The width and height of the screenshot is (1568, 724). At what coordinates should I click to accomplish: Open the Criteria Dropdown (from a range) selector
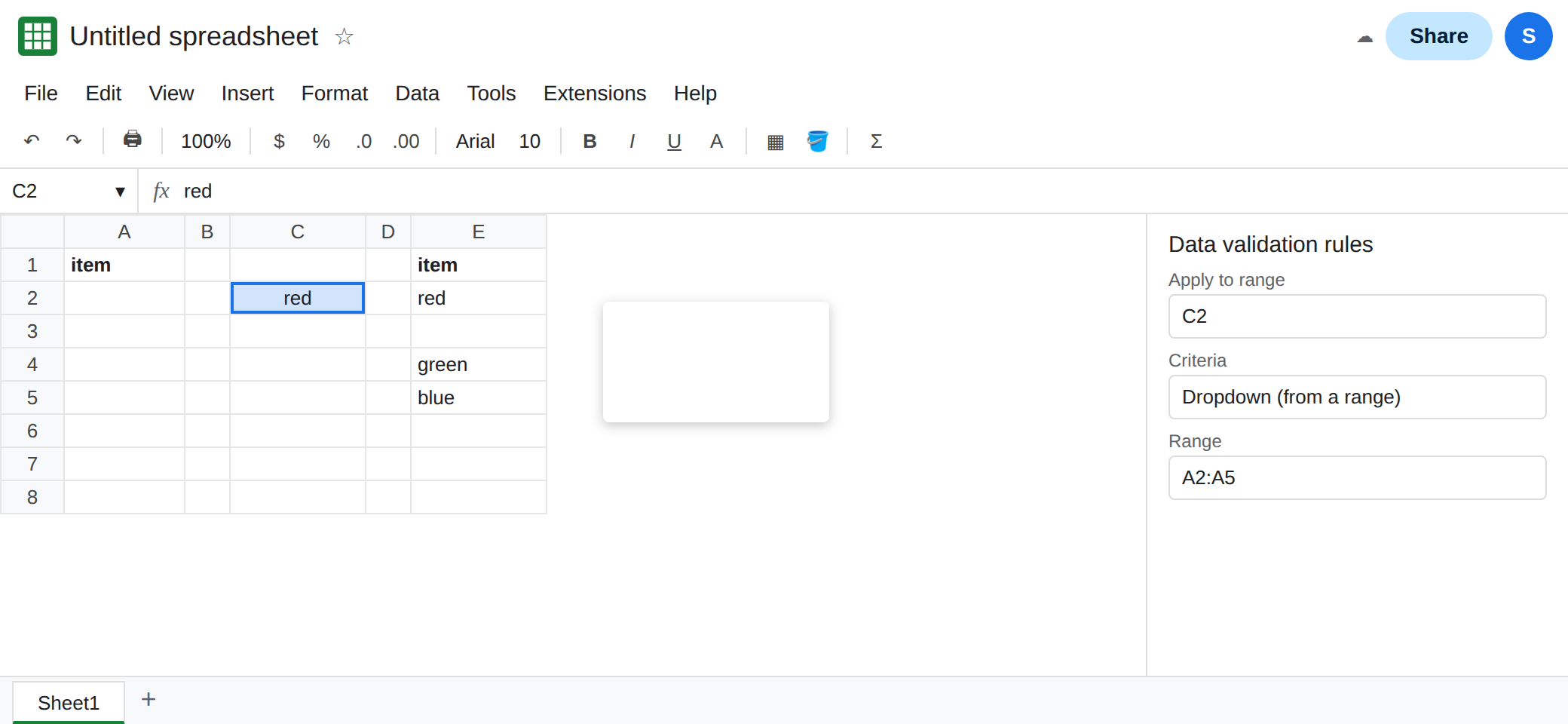tap(1357, 397)
